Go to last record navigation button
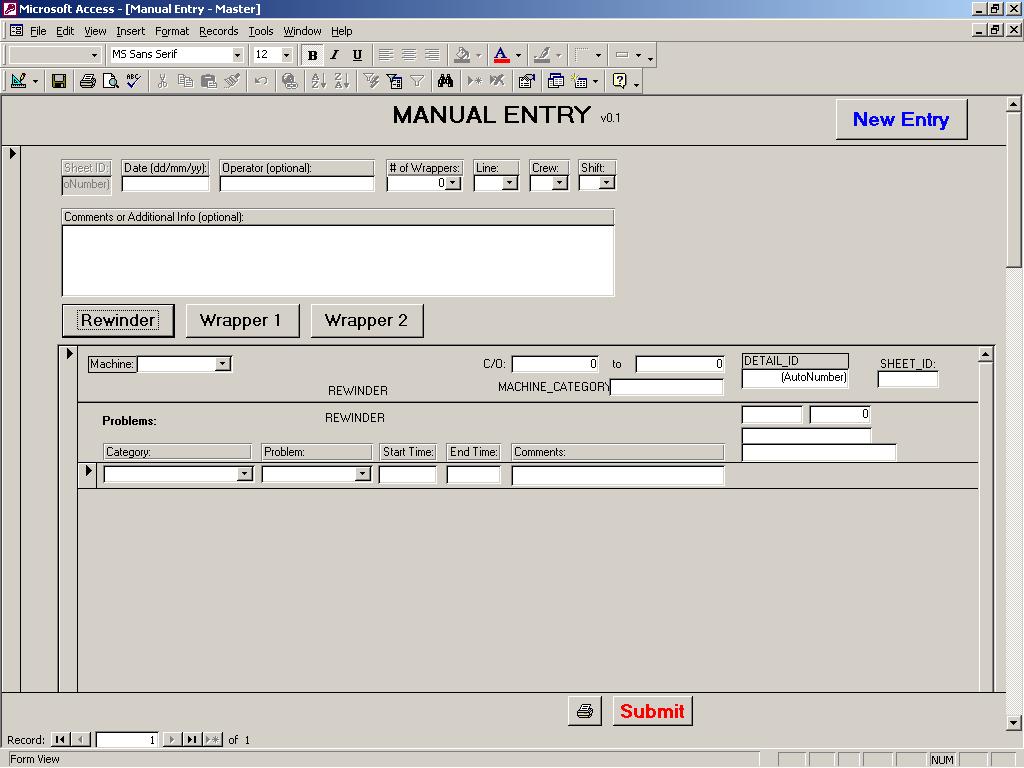The width and height of the screenshot is (1024, 768). (192, 739)
